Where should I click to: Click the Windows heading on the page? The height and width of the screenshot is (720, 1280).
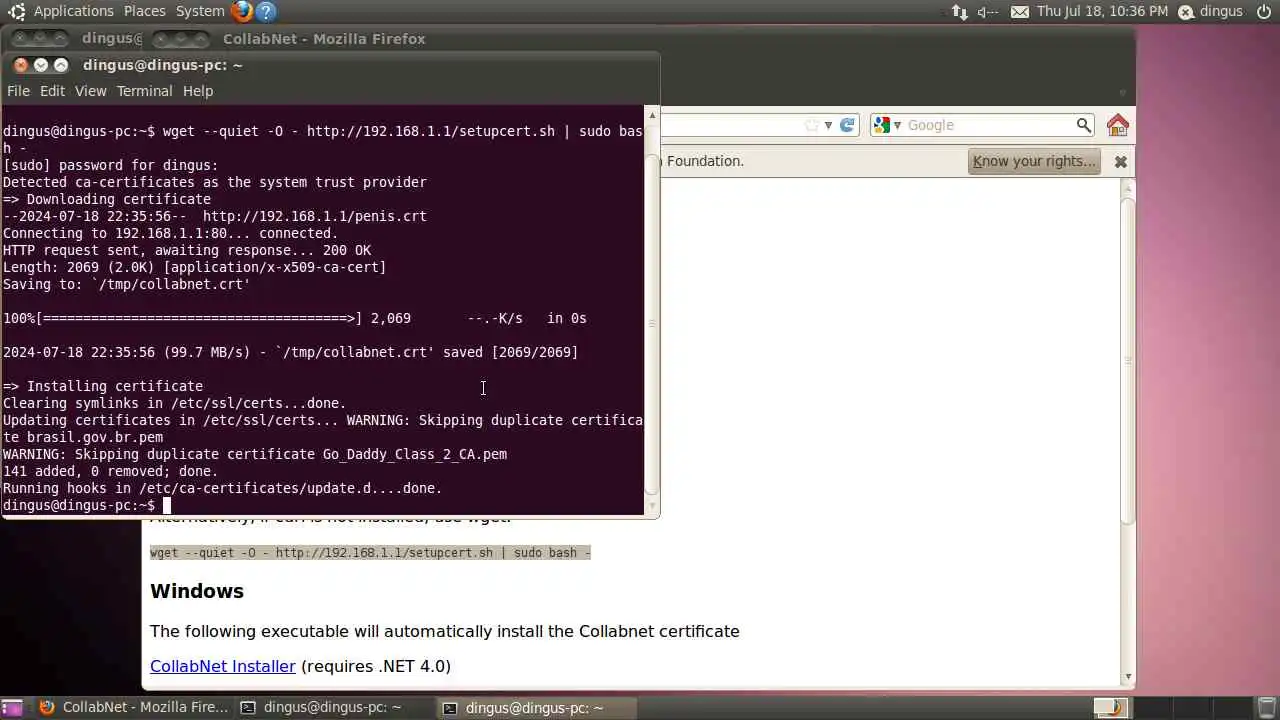tap(197, 591)
